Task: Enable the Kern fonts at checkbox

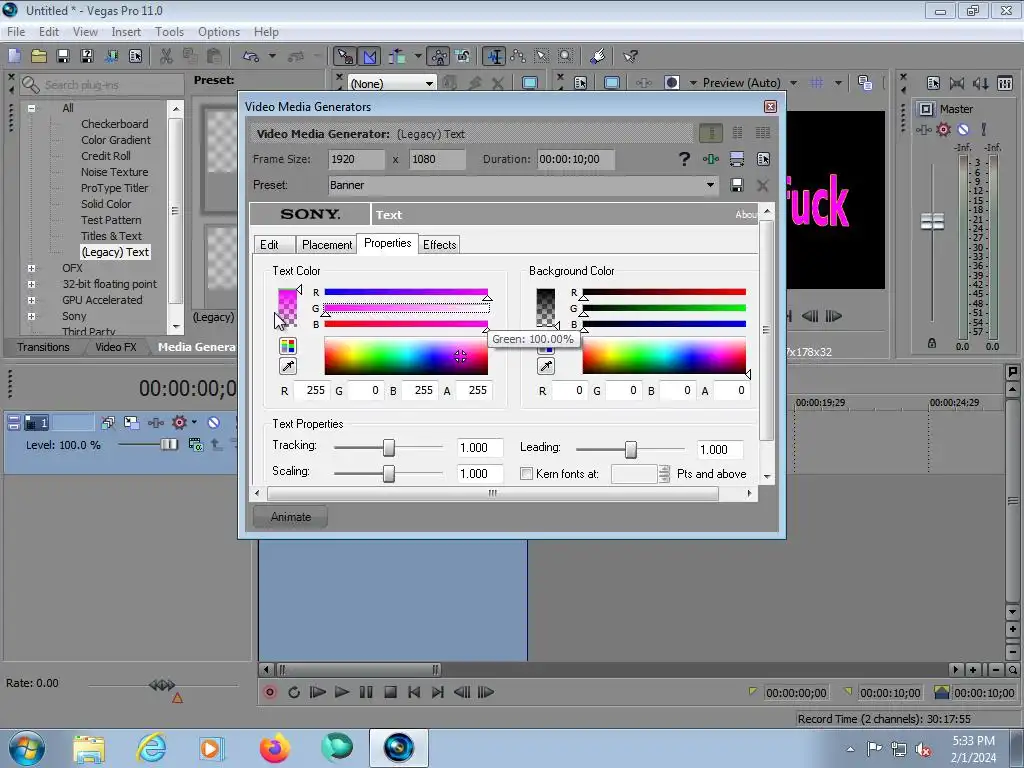Action: point(526,473)
